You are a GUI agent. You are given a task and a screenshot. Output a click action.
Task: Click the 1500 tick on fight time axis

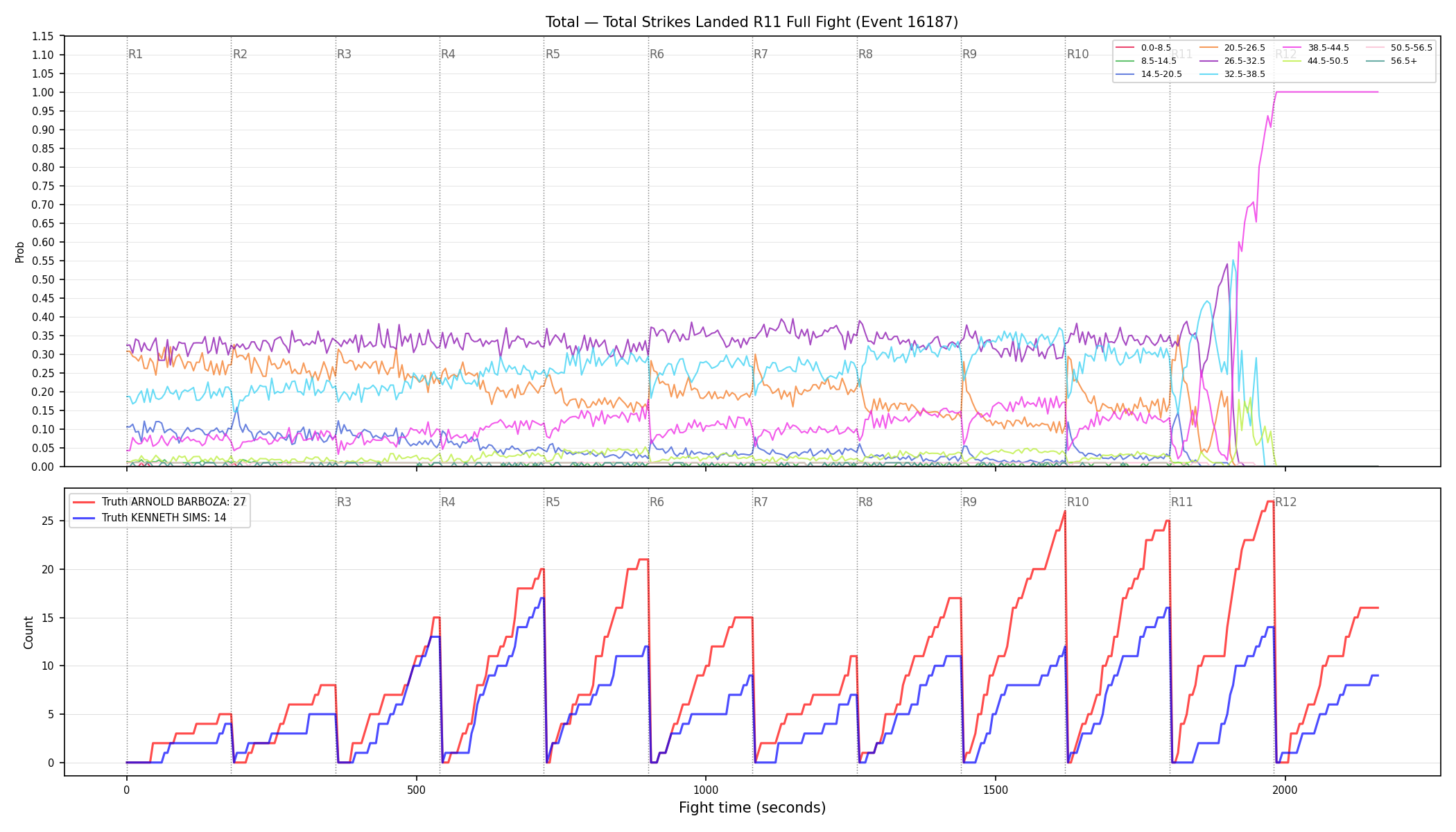pyautogui.click(x=996, y=790)
